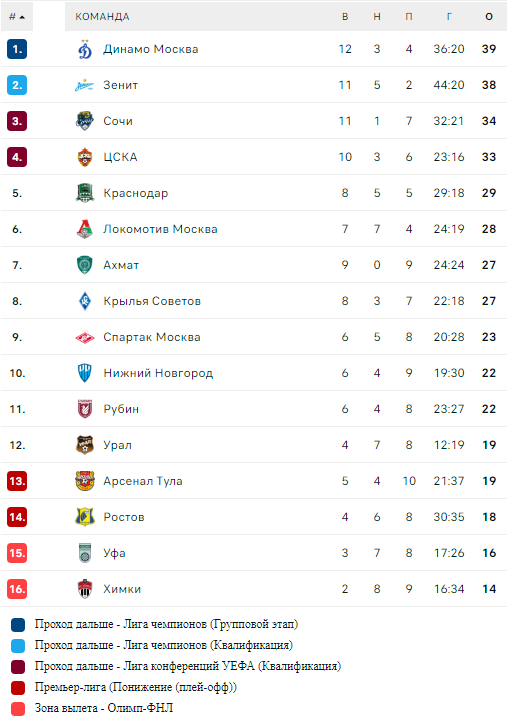This screenshot has width=507, height=725.
Task: Click the Крылья Советов logo
Action: [x=85, y=301]
